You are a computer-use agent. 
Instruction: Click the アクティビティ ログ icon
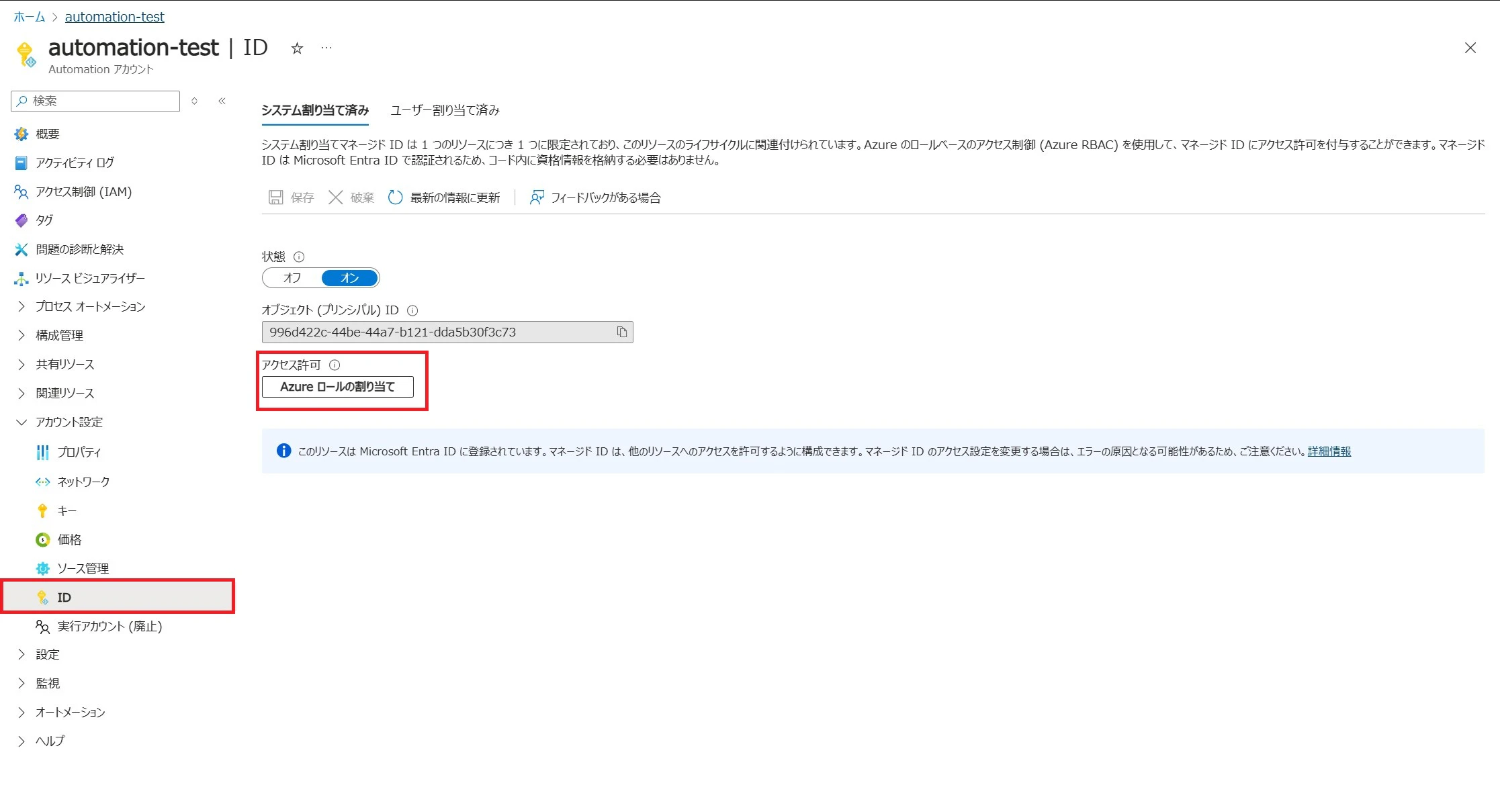(x=21, y=163)
